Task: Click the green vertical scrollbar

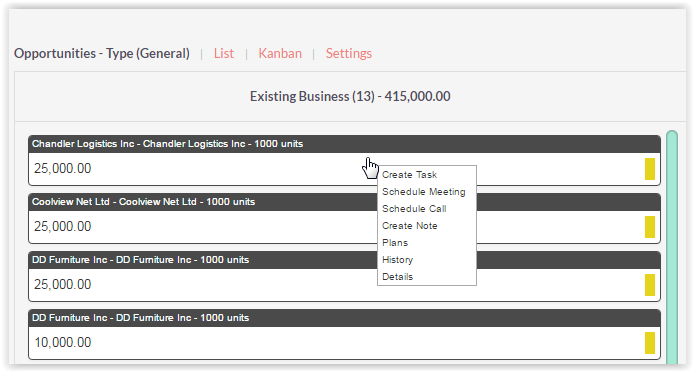Action: 672,247
